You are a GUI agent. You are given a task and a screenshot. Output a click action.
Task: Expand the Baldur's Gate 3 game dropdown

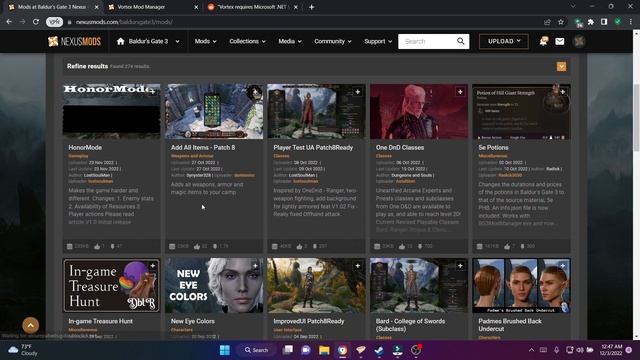(177, 41)
